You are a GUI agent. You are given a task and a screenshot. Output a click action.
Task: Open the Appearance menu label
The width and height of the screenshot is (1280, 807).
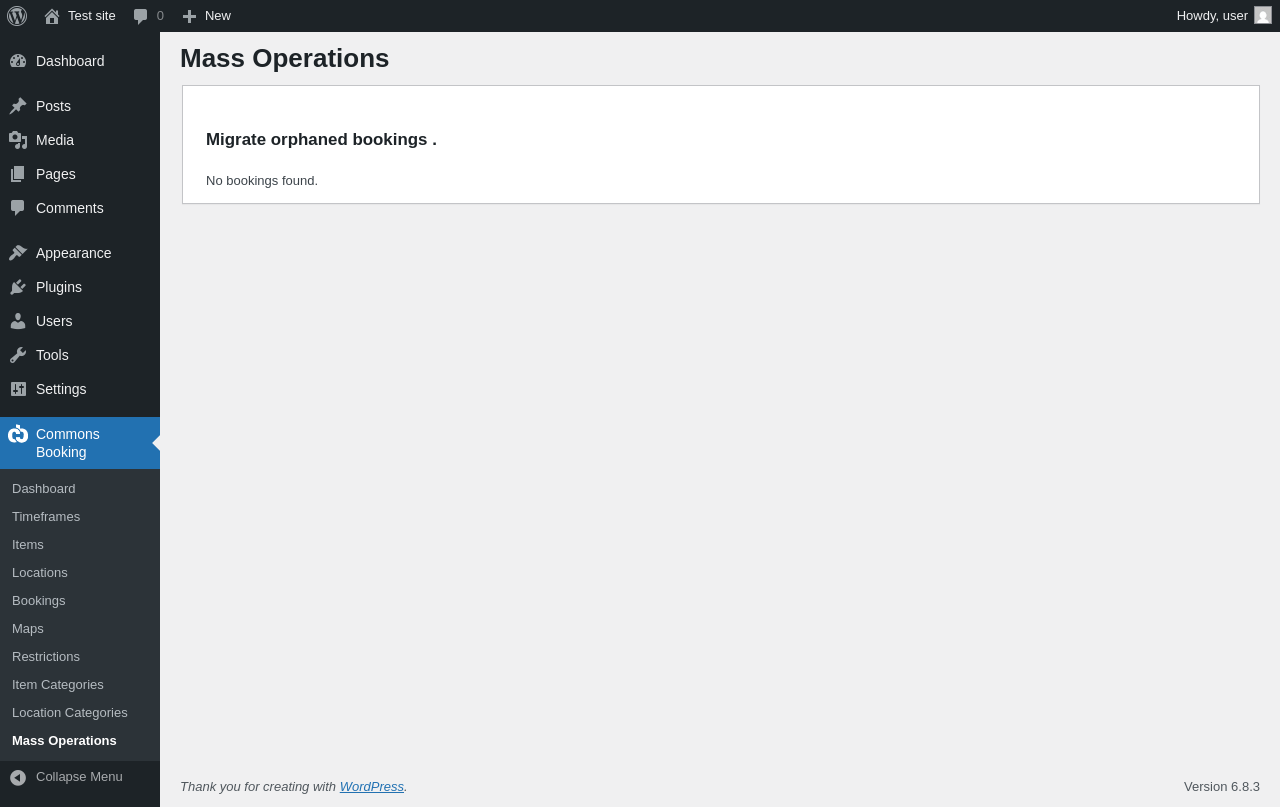74,253
